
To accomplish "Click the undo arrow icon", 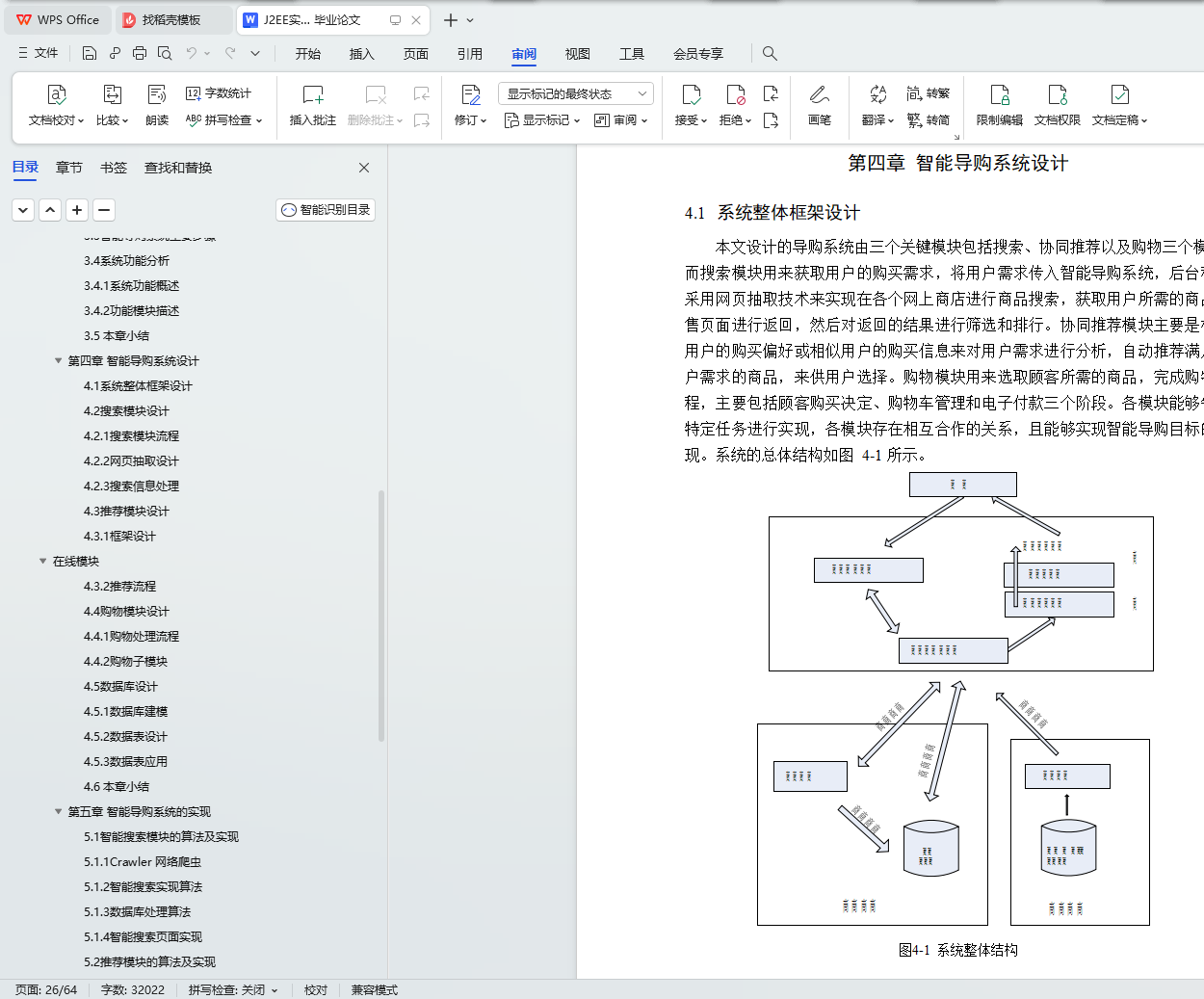I will click(192, 53).
